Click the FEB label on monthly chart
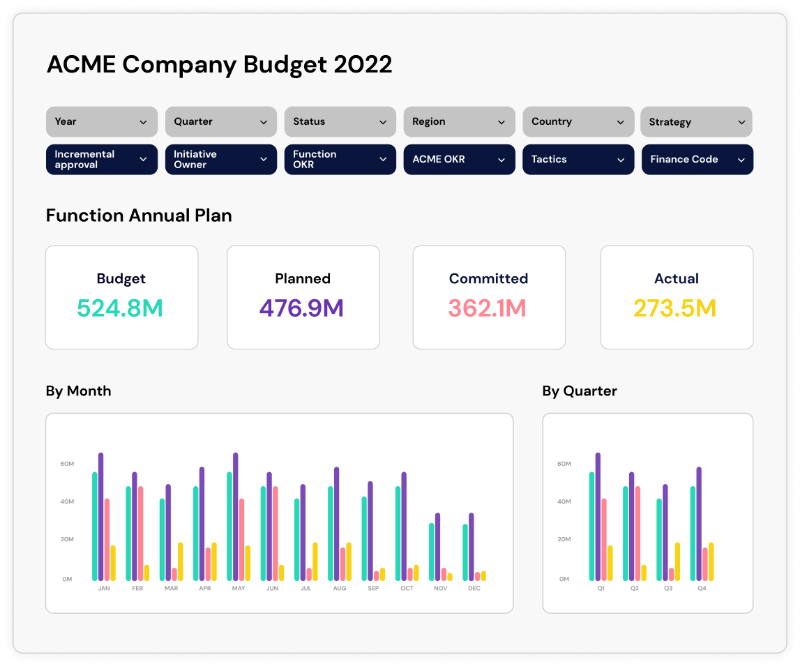 (x=137, y=588)
